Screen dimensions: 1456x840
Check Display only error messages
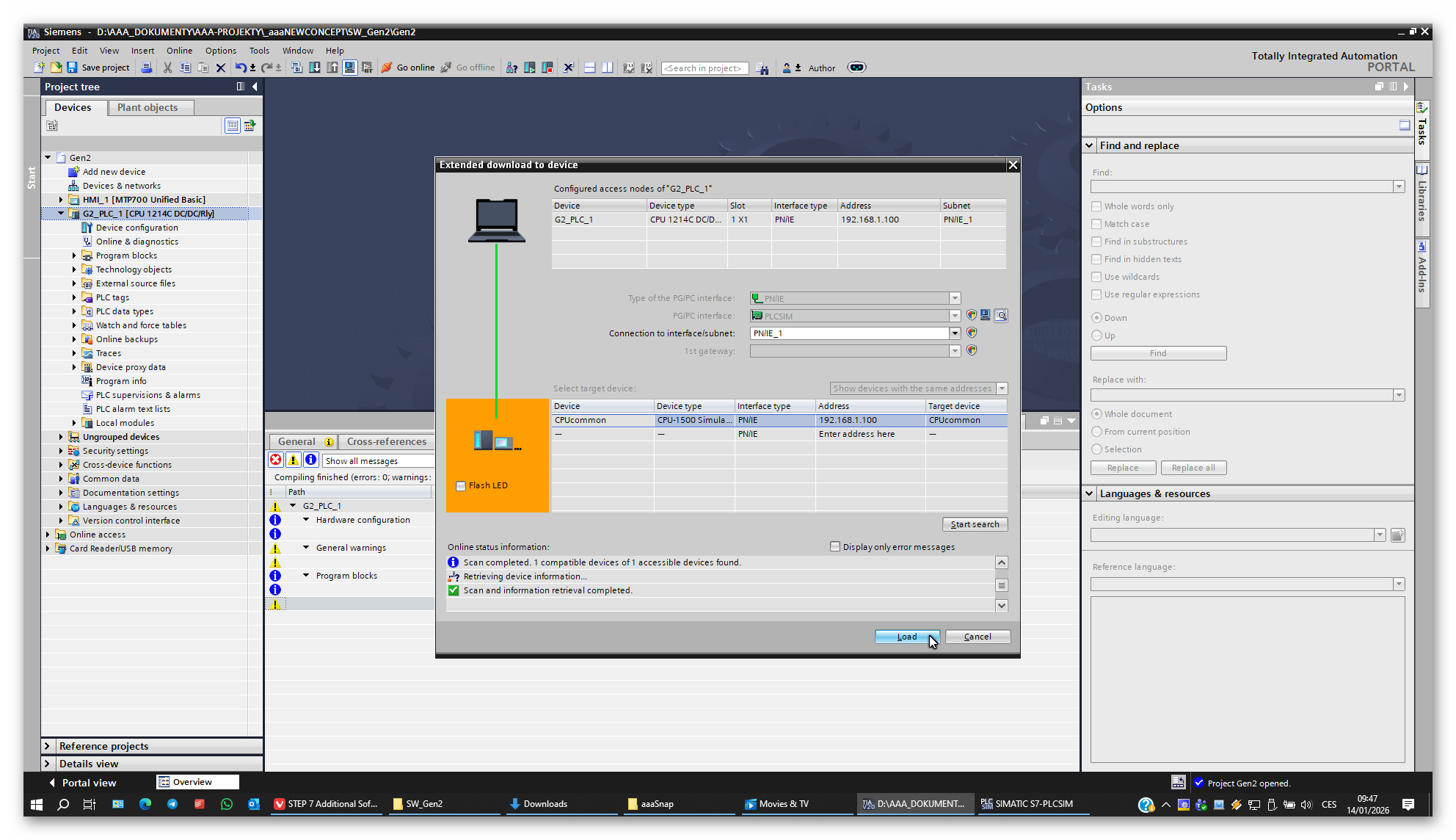(x=835, y=546)
